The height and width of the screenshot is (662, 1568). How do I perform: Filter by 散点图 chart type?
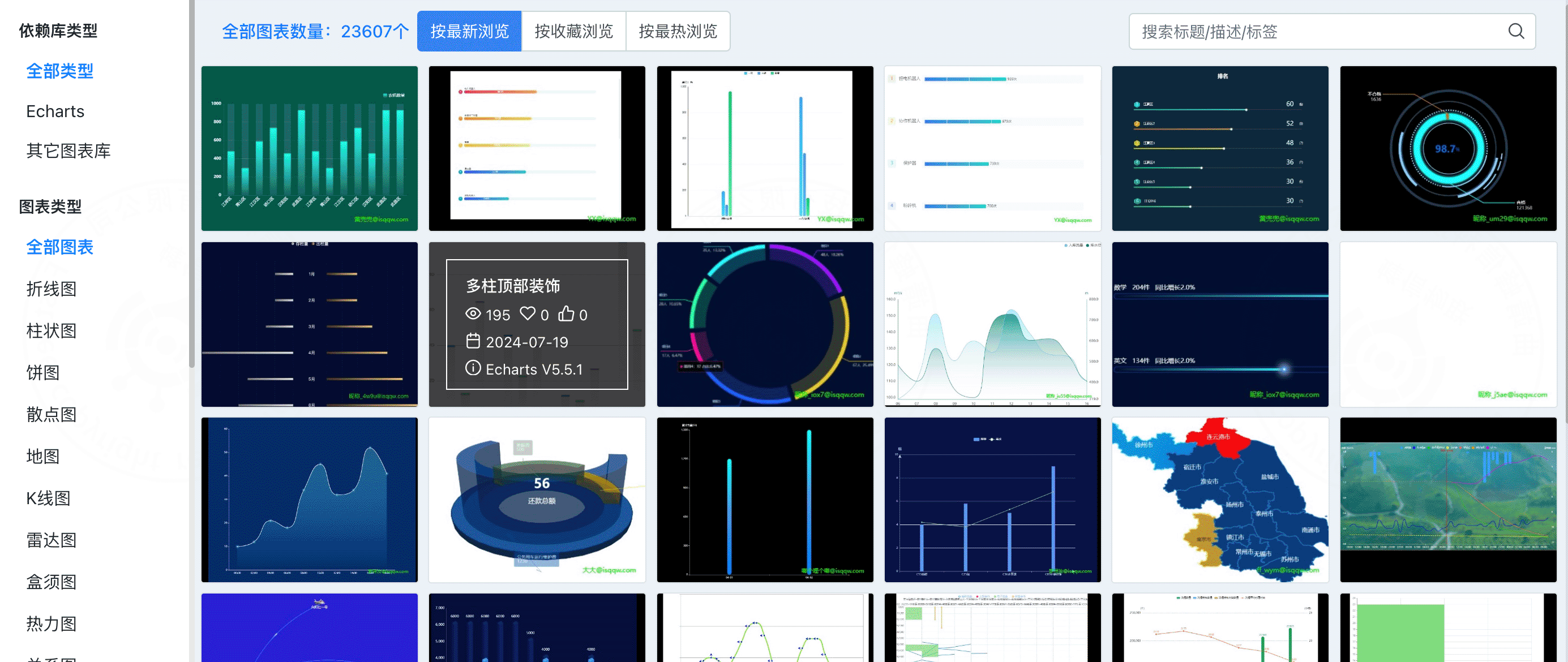(x=51, y=414)
